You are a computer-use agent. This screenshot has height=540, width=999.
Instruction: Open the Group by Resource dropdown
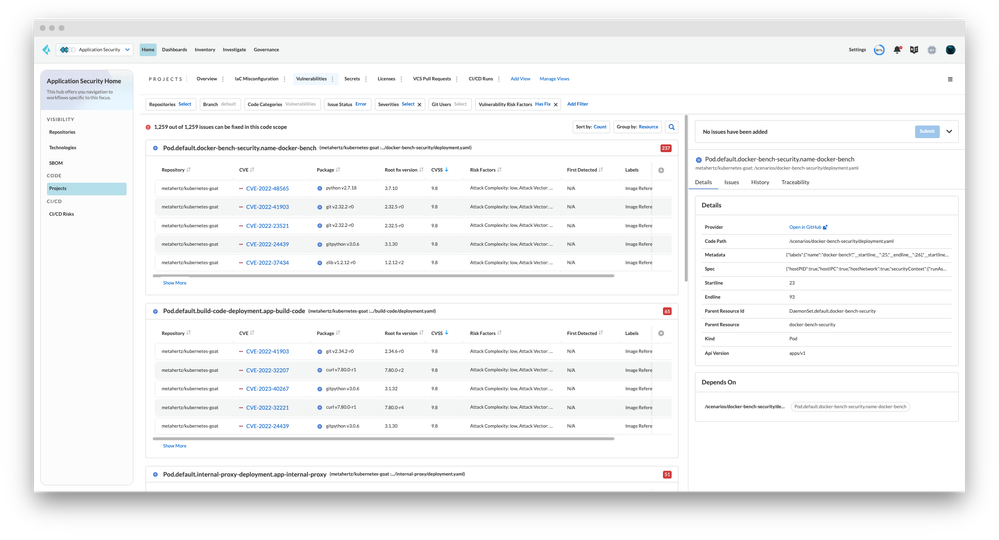[637, 127]
